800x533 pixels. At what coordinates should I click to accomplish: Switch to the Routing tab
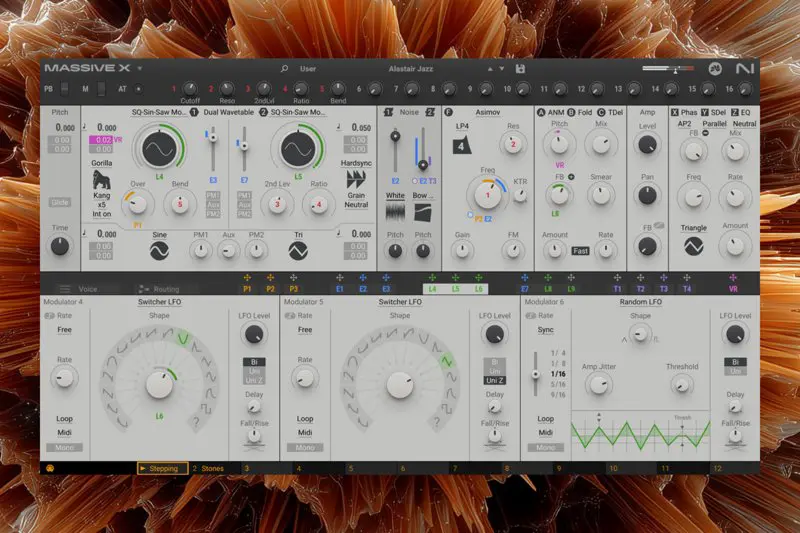[152, 288]
